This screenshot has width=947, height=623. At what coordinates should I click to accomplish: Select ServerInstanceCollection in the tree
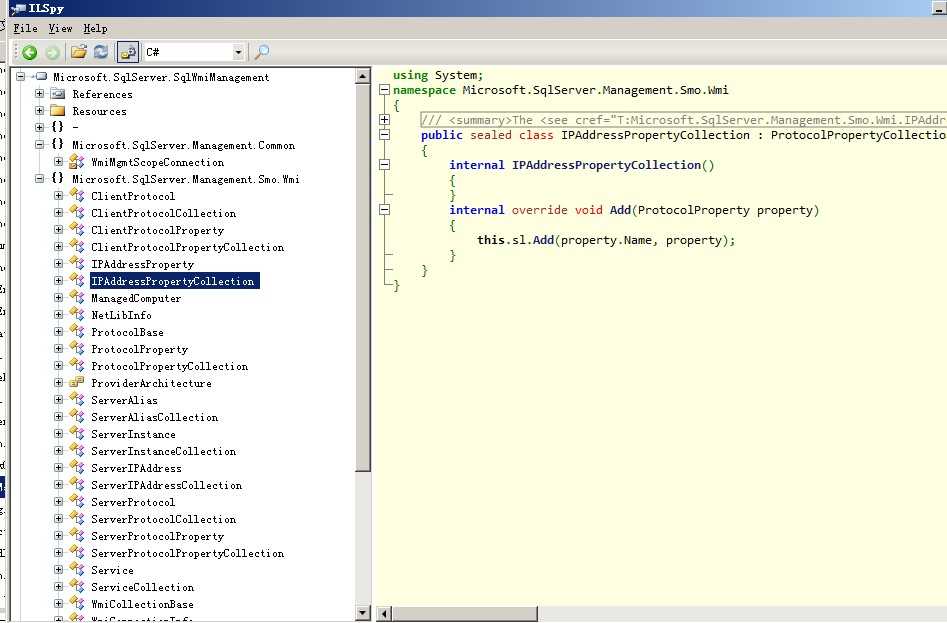[164, 451]
